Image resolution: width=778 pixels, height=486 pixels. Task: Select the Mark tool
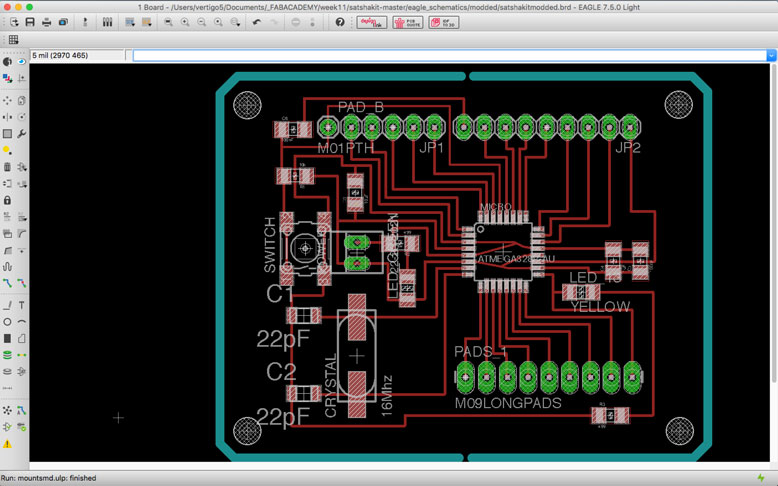(x=21, y=78)
